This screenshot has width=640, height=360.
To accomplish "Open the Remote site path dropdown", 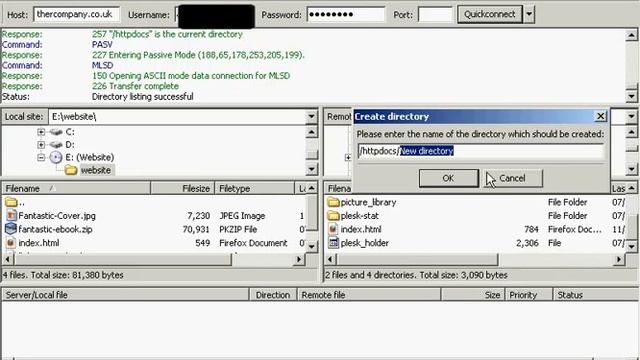I will pyautogui.click(x=631, y=117).
